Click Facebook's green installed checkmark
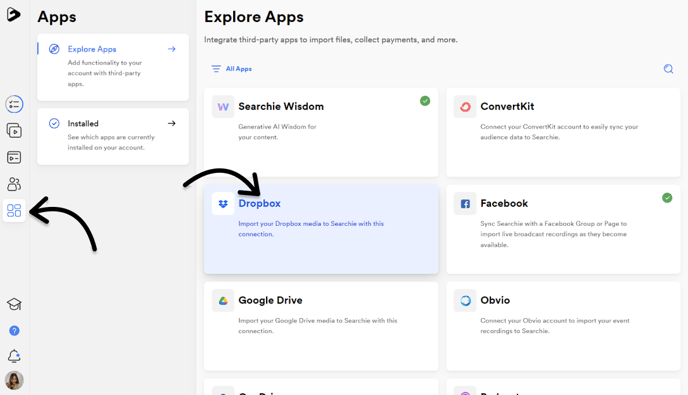This screenshot has width=688, height=395. point(667,198)
